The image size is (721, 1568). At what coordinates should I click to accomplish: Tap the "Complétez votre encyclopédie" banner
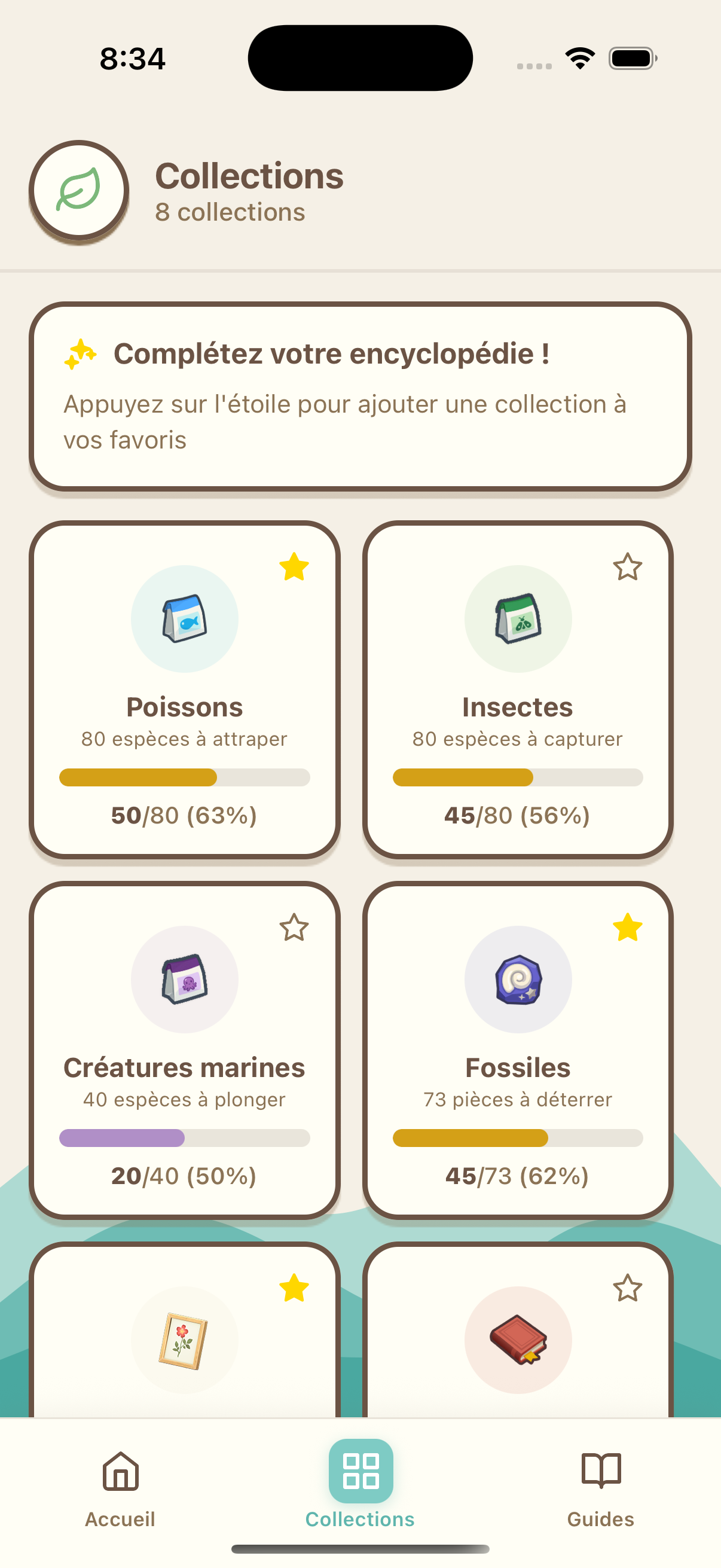(x=360, y=396)
